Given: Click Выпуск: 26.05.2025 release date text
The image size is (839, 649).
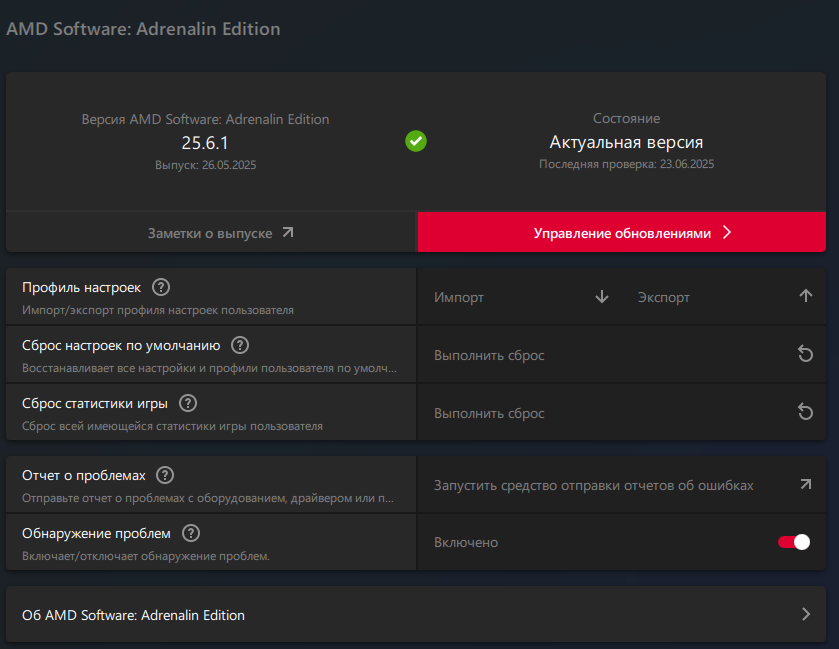Looking at the screenshot, I should pos(205,165).
